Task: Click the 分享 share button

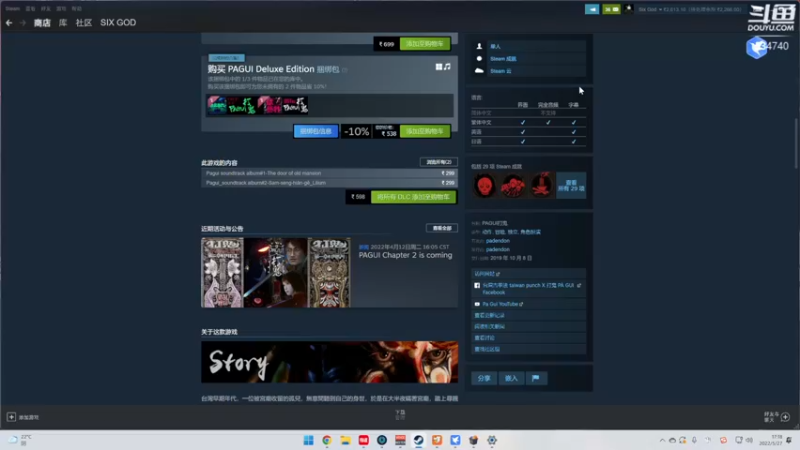Action: 484,378
